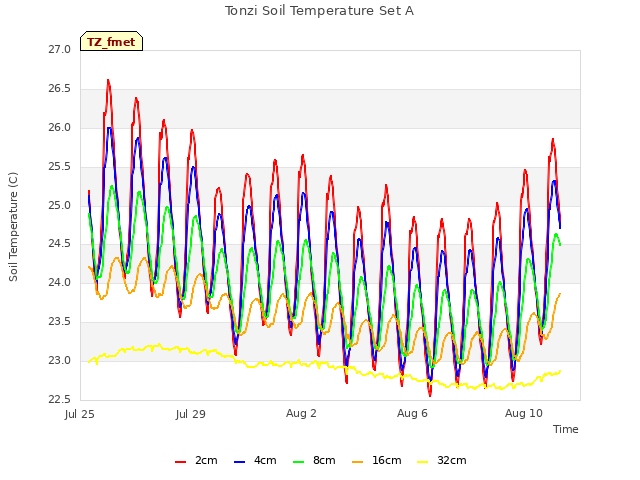
Task: Click the highest red 2cm peak near Jul 26
Action: (108, 81)
